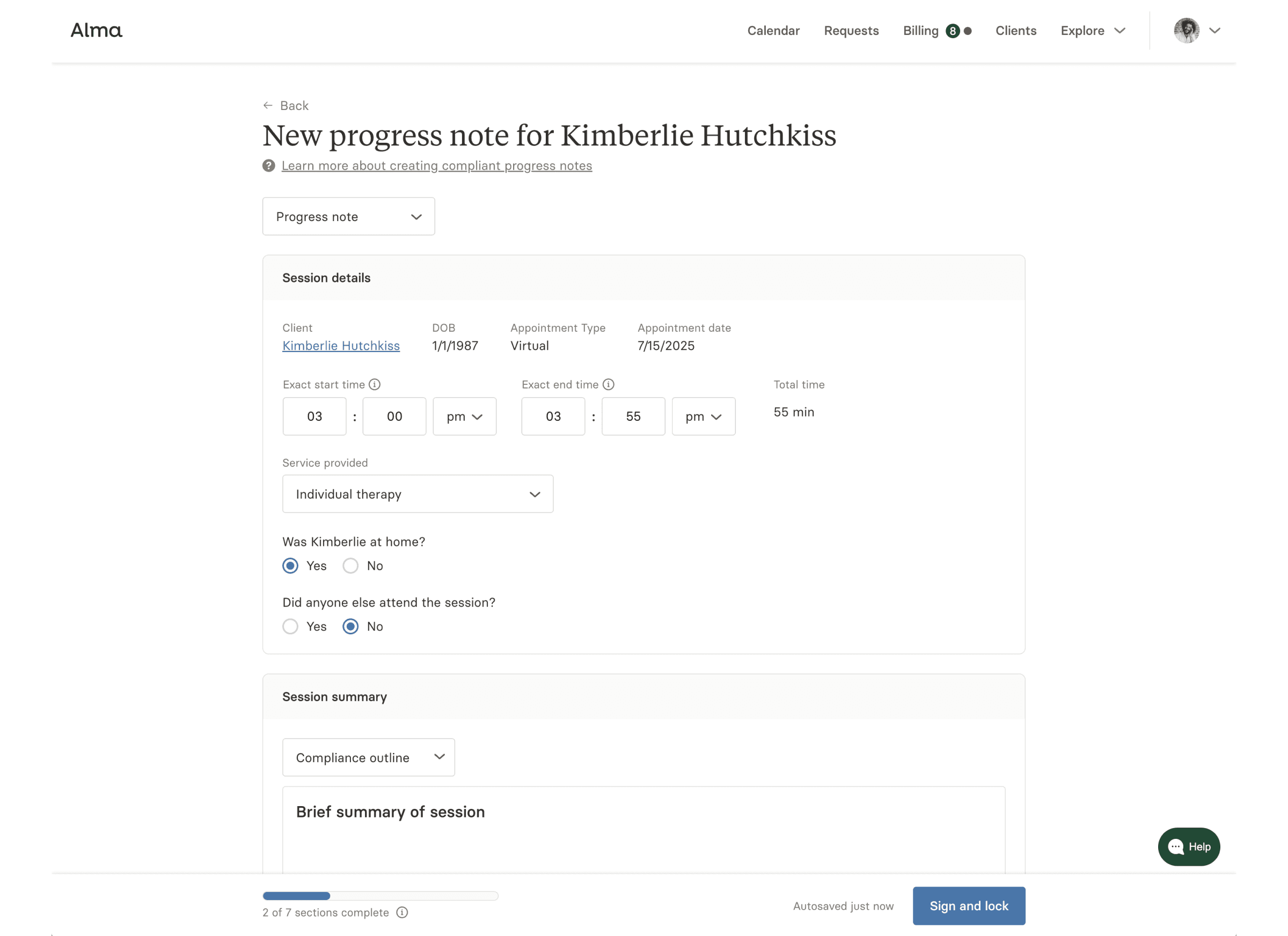Click the Sign and lock button

point(968,906)
